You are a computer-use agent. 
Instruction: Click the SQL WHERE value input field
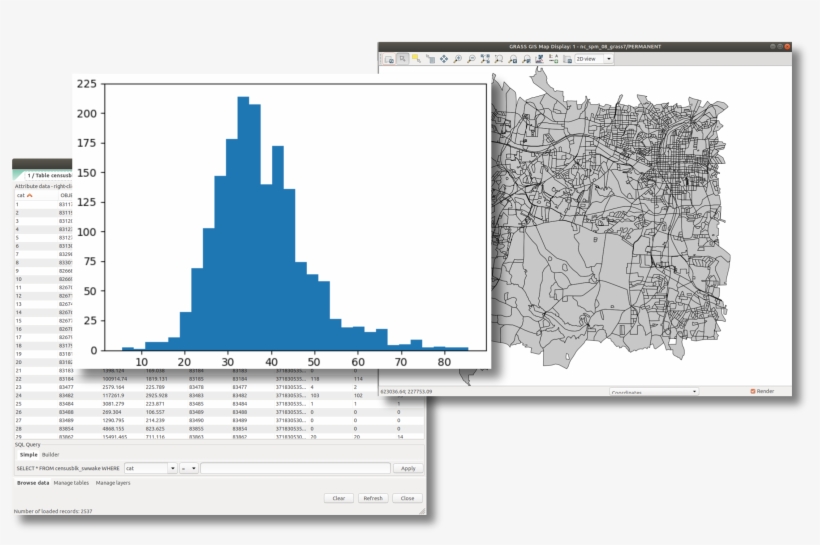tap(295, 468)
